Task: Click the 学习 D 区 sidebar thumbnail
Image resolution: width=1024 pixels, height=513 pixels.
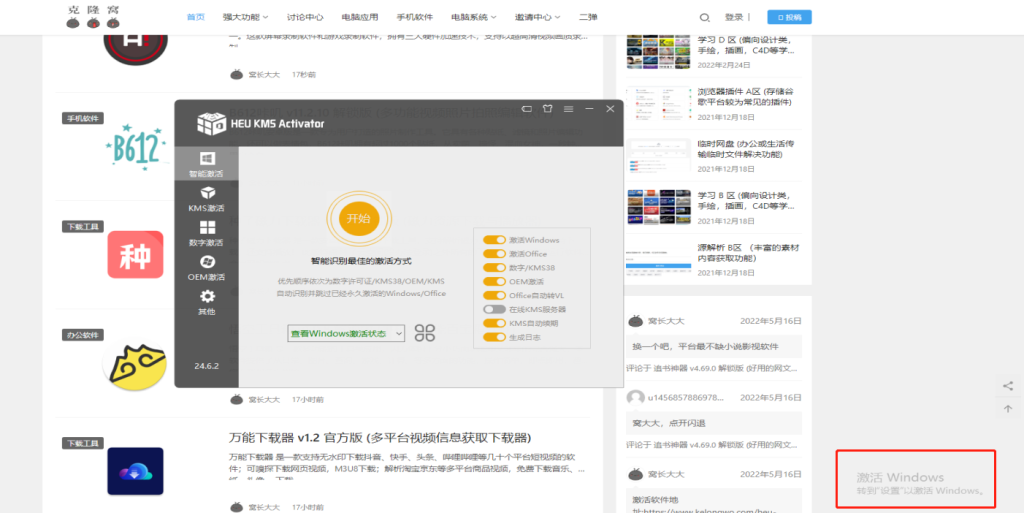Action: click(x=658, y=52)
